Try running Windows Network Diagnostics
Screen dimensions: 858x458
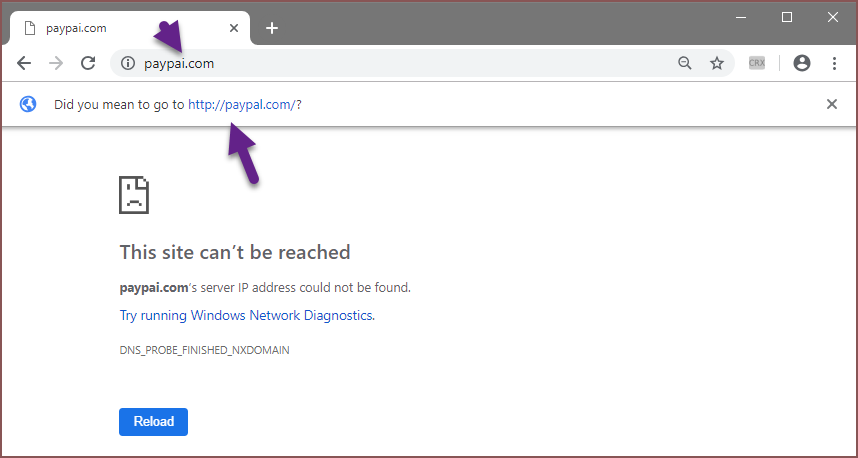tap(247, 315)
